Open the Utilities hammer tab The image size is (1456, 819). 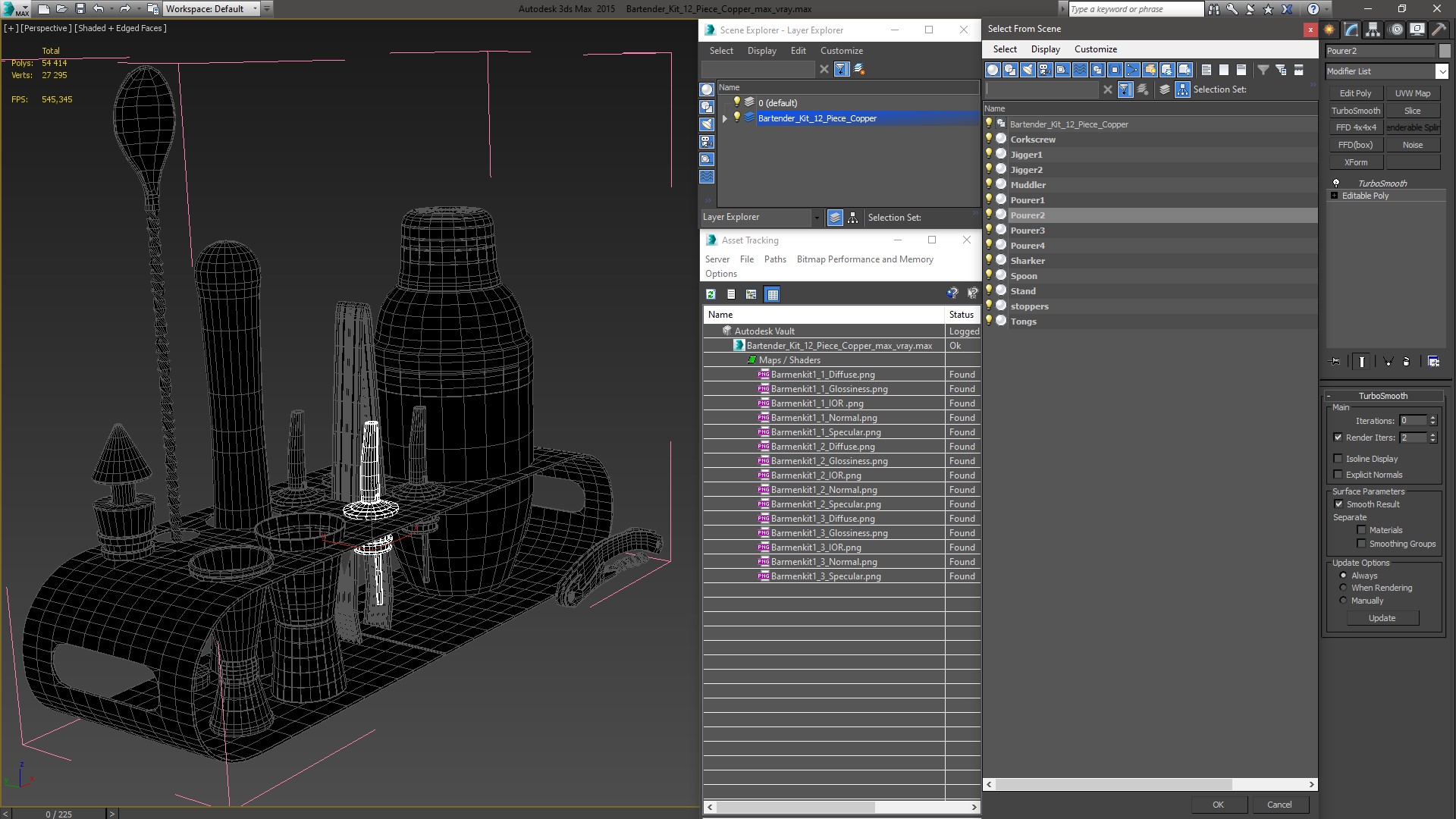coord(1439,30)
